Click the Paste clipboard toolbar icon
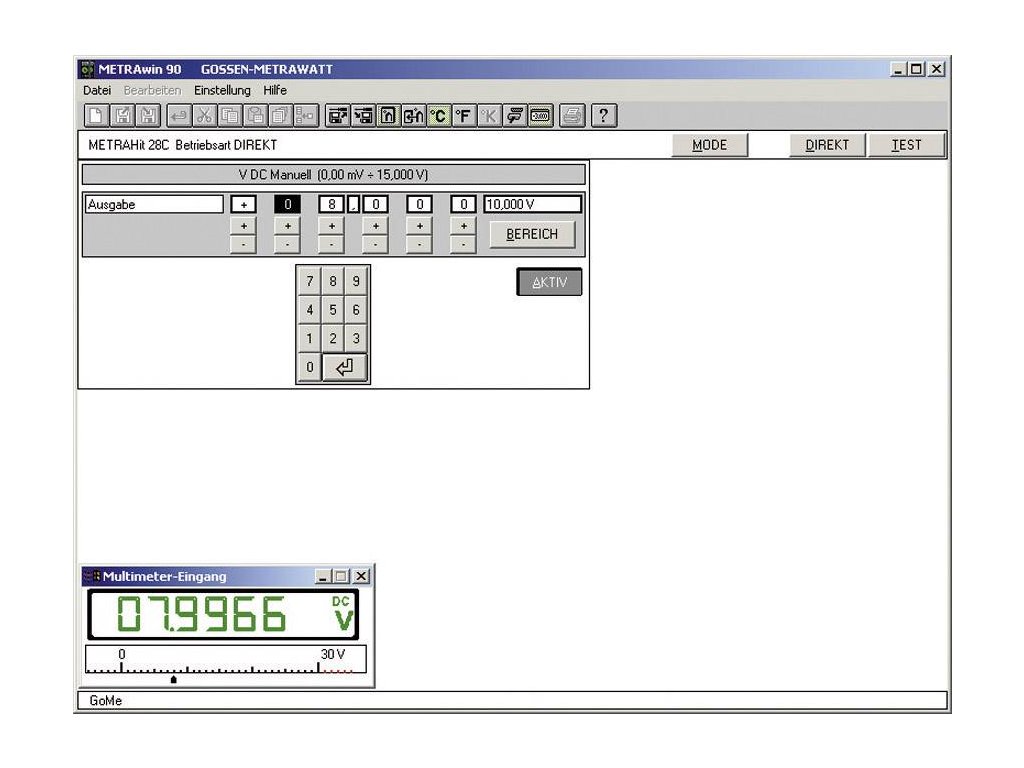The image size is (1024, 768). coord(255,116)
